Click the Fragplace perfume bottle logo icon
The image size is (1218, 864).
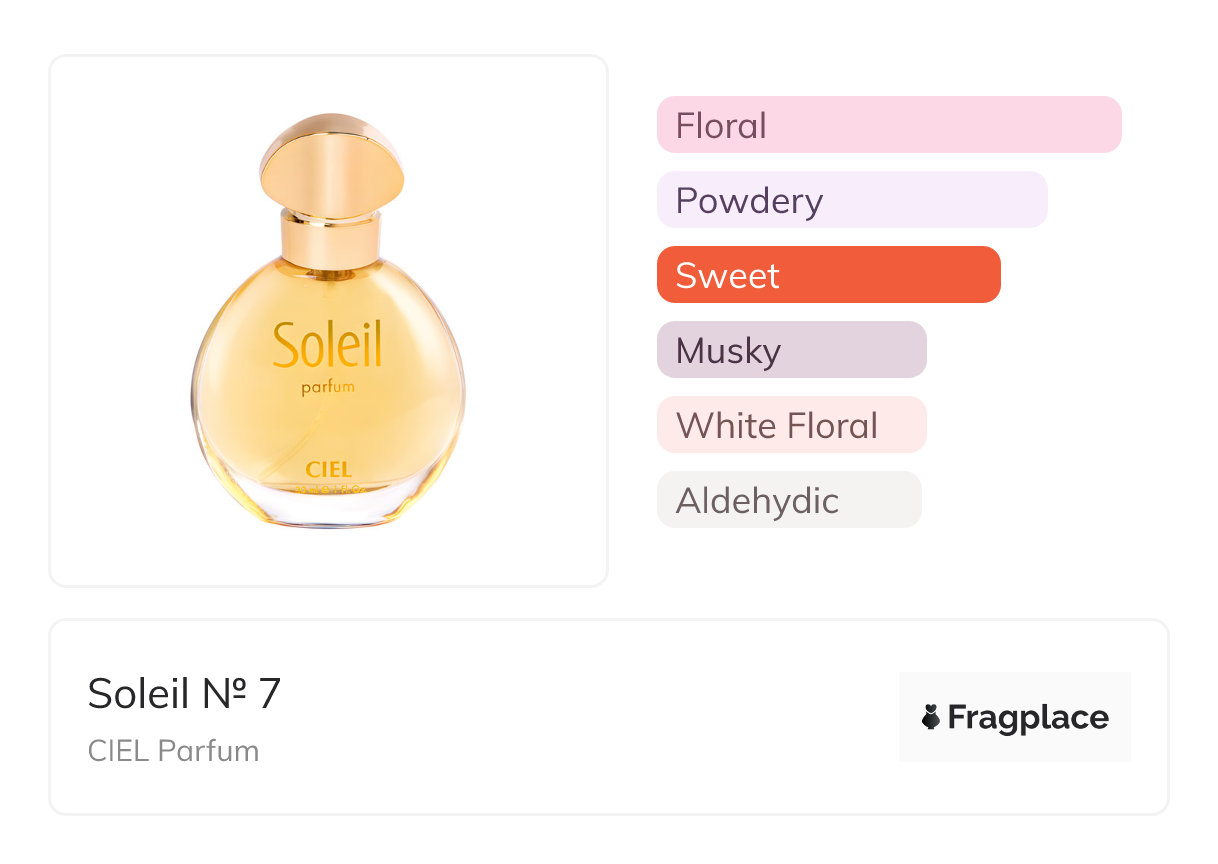click(931, 717)
